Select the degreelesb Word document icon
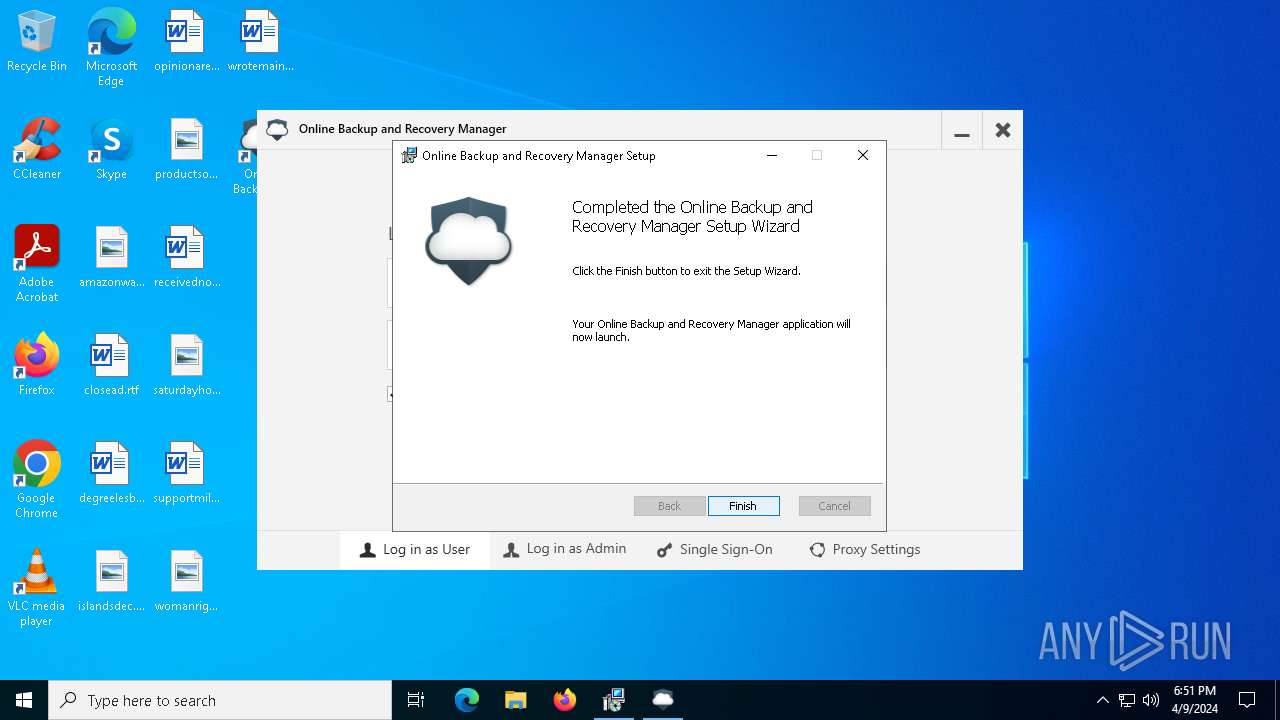The width and height of the screenshot is (1280, 720). (x=111, y=474)
